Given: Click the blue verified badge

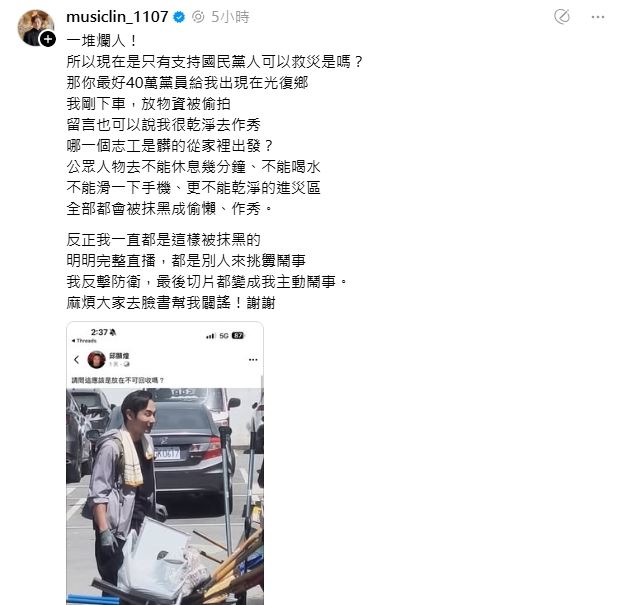Looking at the screenshot, I should tap(179, 17).
